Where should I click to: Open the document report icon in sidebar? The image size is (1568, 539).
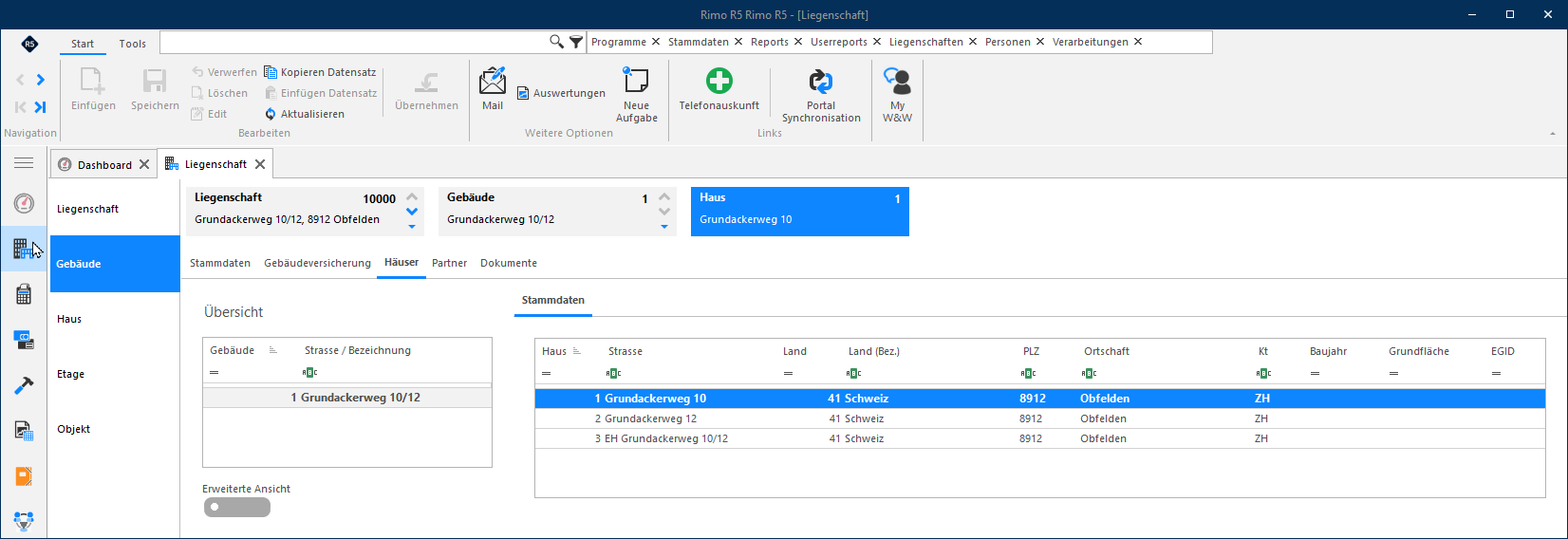click(24, 431)
